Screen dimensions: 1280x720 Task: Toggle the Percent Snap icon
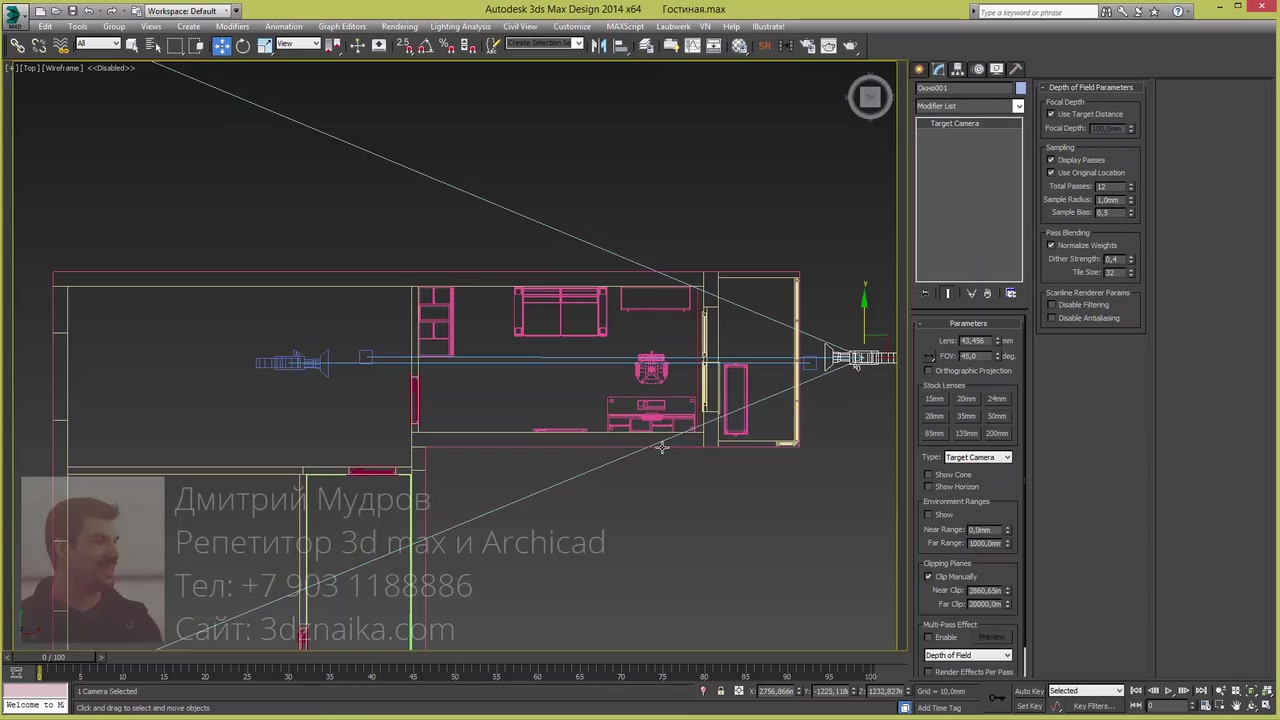[x=446, y=45]
